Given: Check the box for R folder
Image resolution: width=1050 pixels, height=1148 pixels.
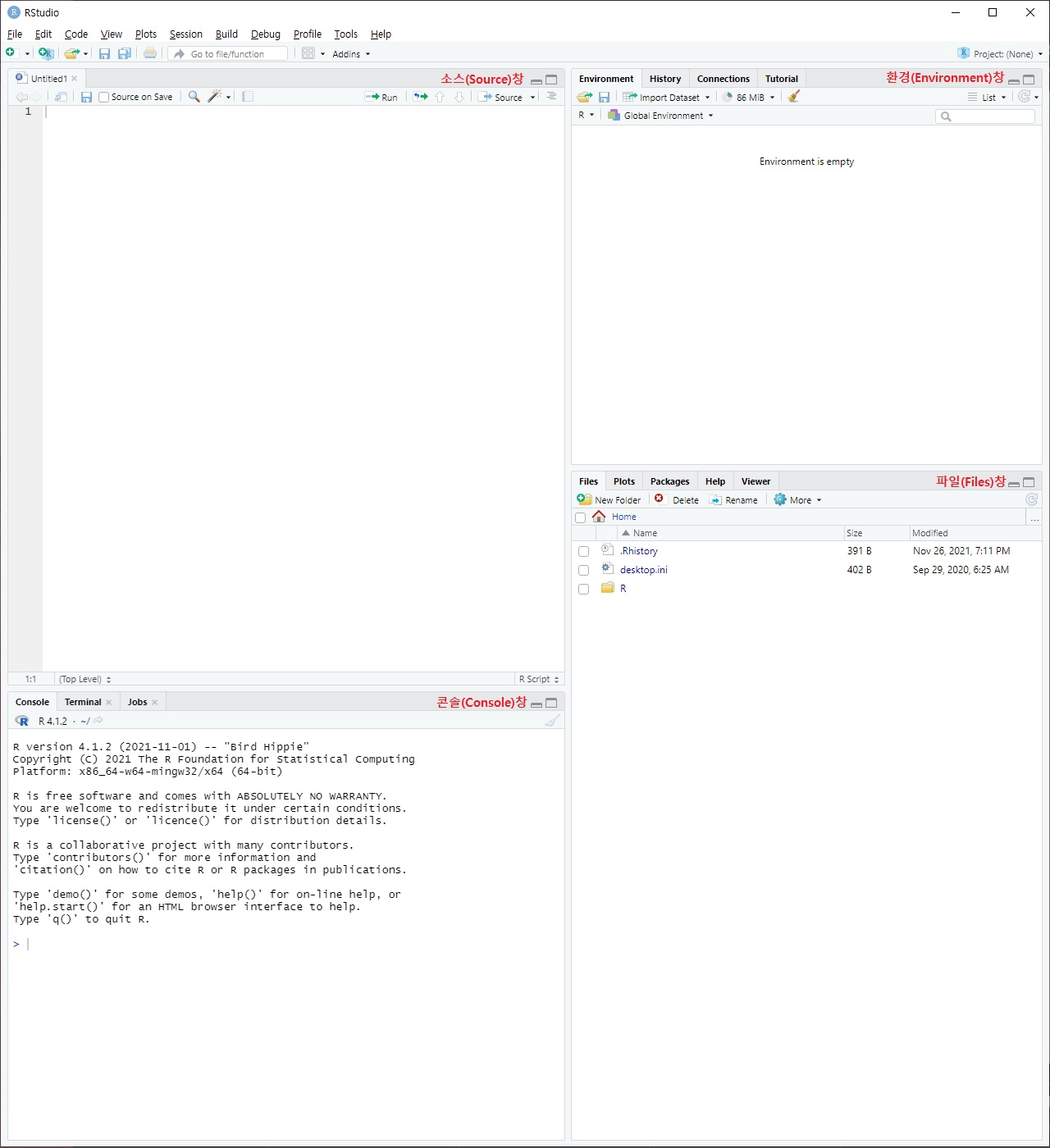Looking at the screenshot, I should click(584, 590).
